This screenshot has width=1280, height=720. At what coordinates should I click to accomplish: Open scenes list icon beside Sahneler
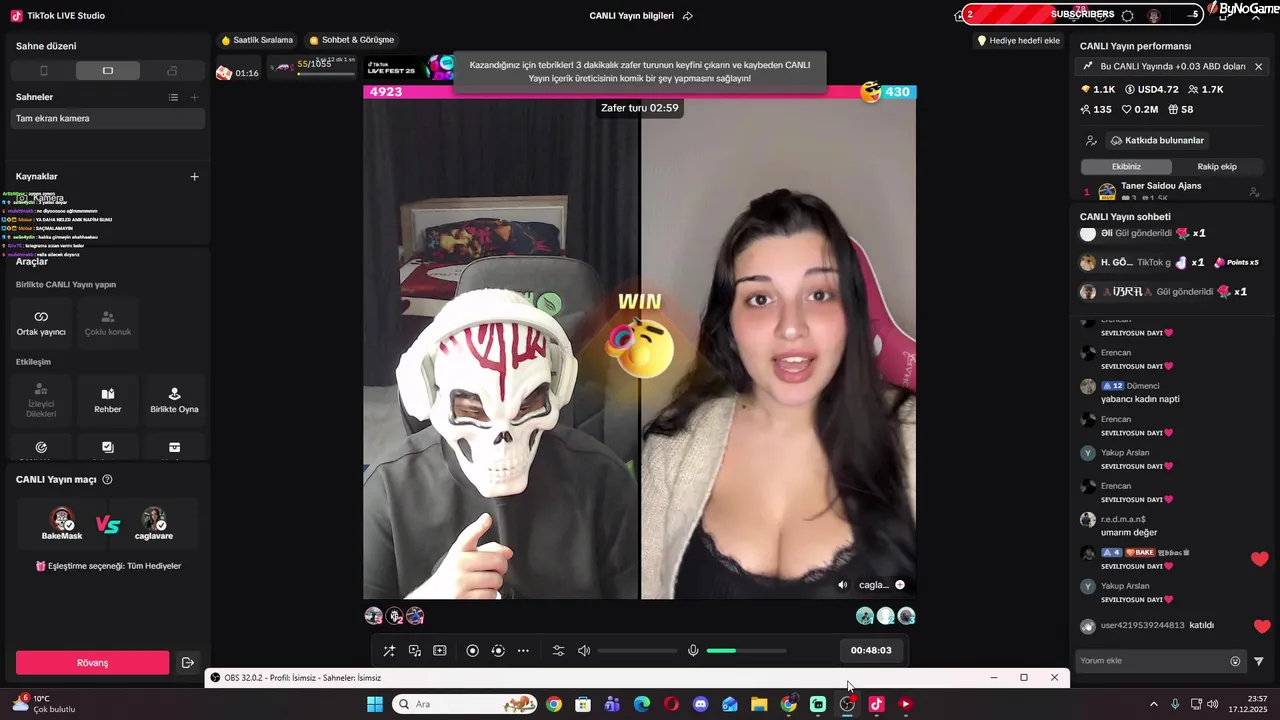pos(173,97)
